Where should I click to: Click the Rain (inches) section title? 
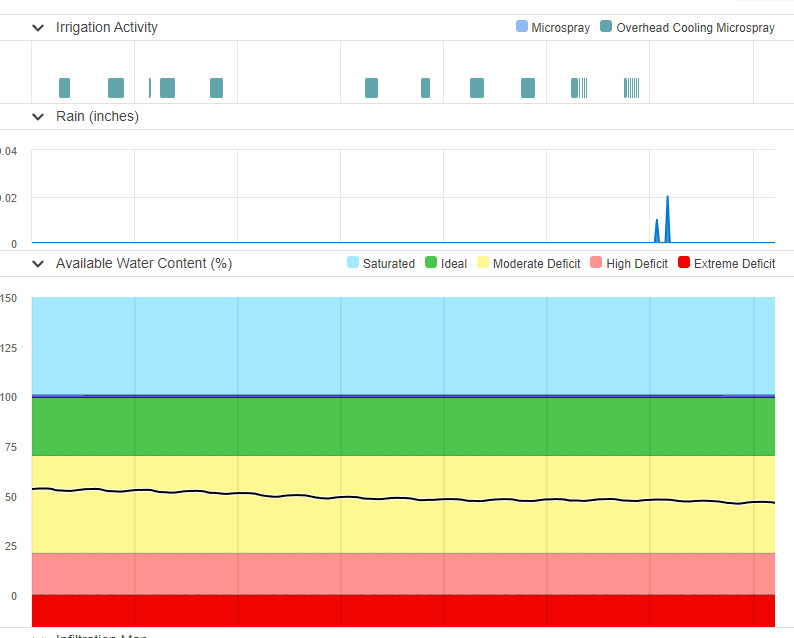click(97, 116)
